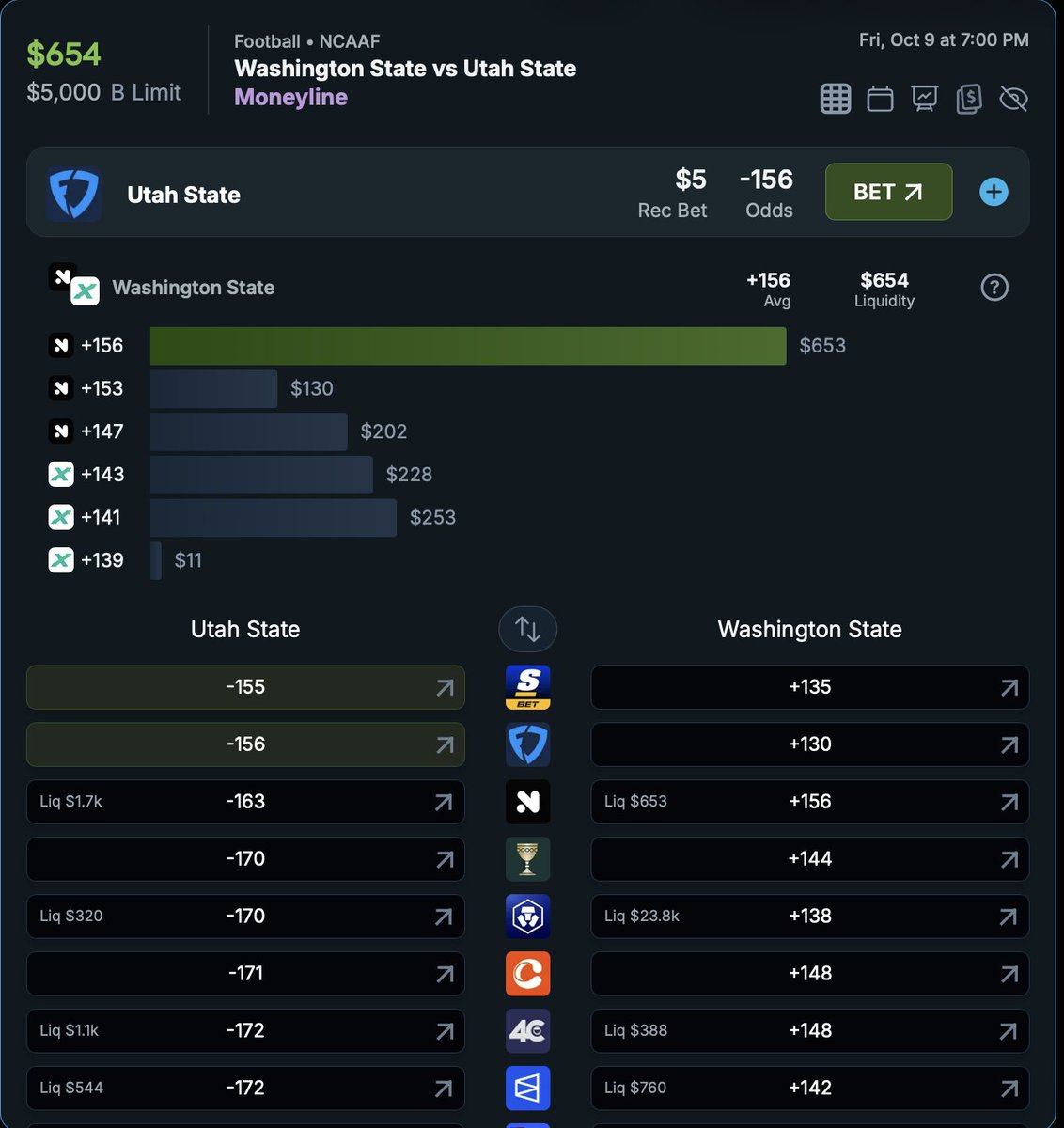Open the liquidity help question mark
This screenshot has height=1128, width=1064.
[x=994, y=288]
